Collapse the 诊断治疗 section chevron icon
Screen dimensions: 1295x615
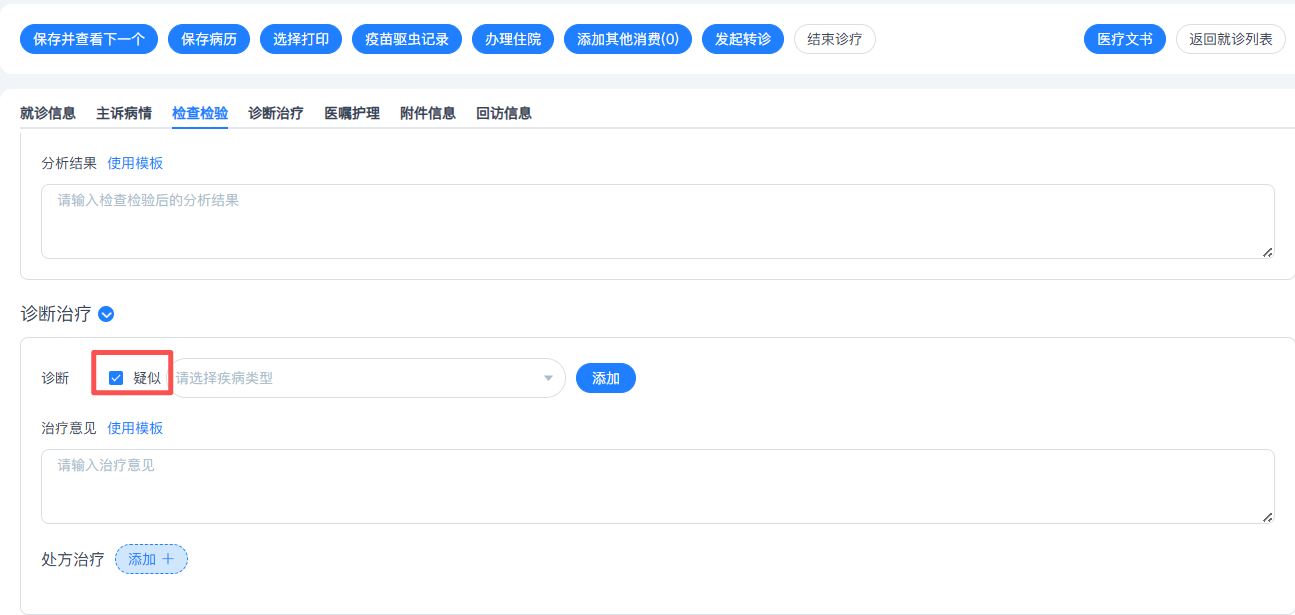click(107, 314)
